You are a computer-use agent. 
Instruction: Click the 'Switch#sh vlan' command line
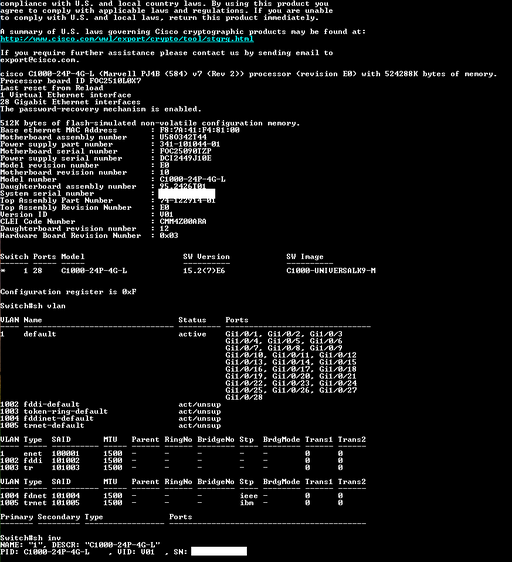(x=33, y=306)
